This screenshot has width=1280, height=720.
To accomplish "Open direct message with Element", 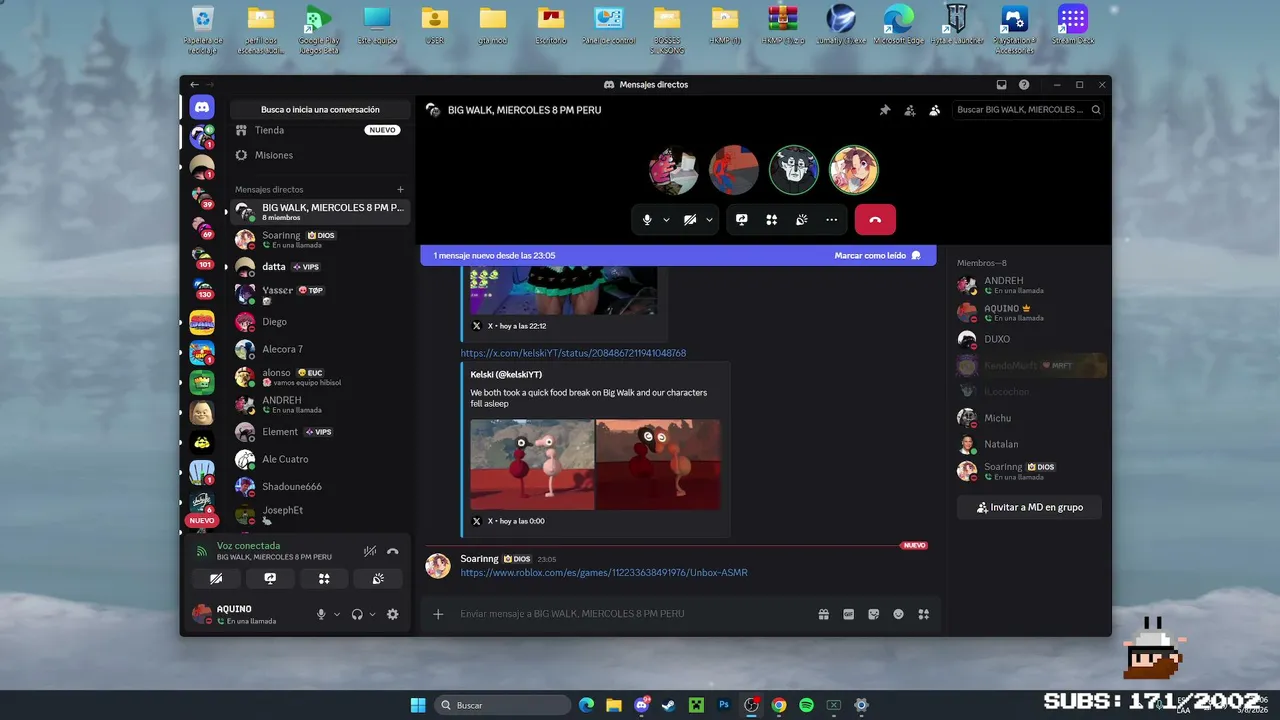I will (x=320, y=432).
